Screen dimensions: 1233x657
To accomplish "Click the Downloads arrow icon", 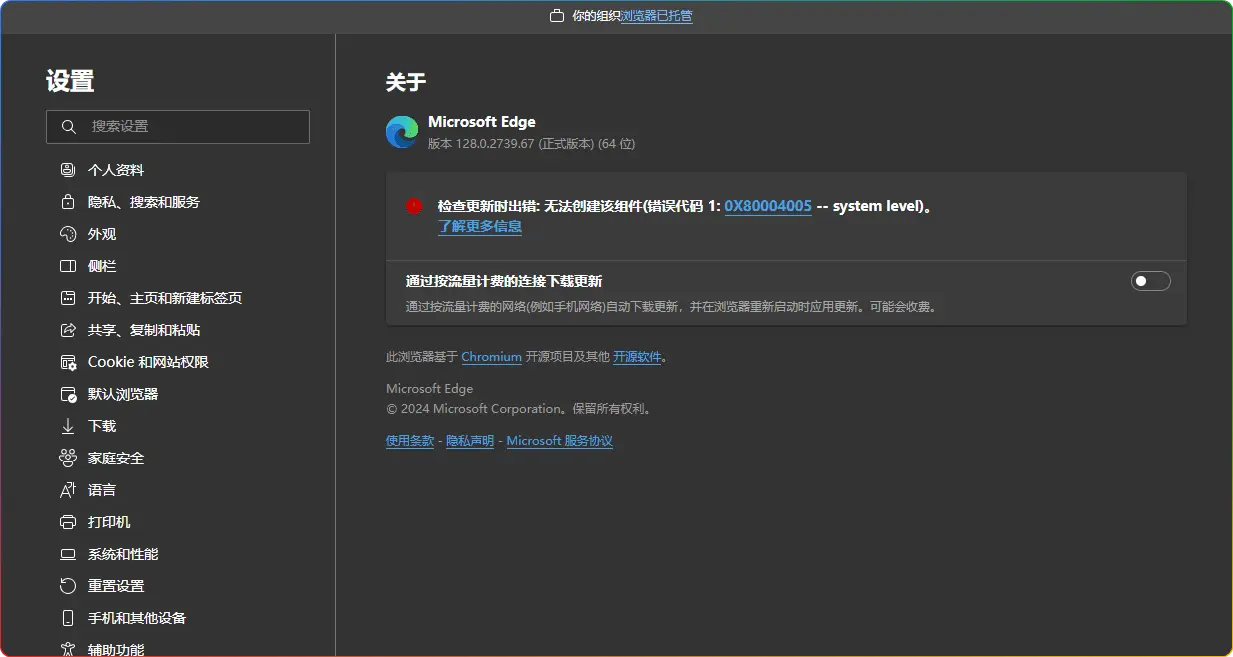I will 68,426.
